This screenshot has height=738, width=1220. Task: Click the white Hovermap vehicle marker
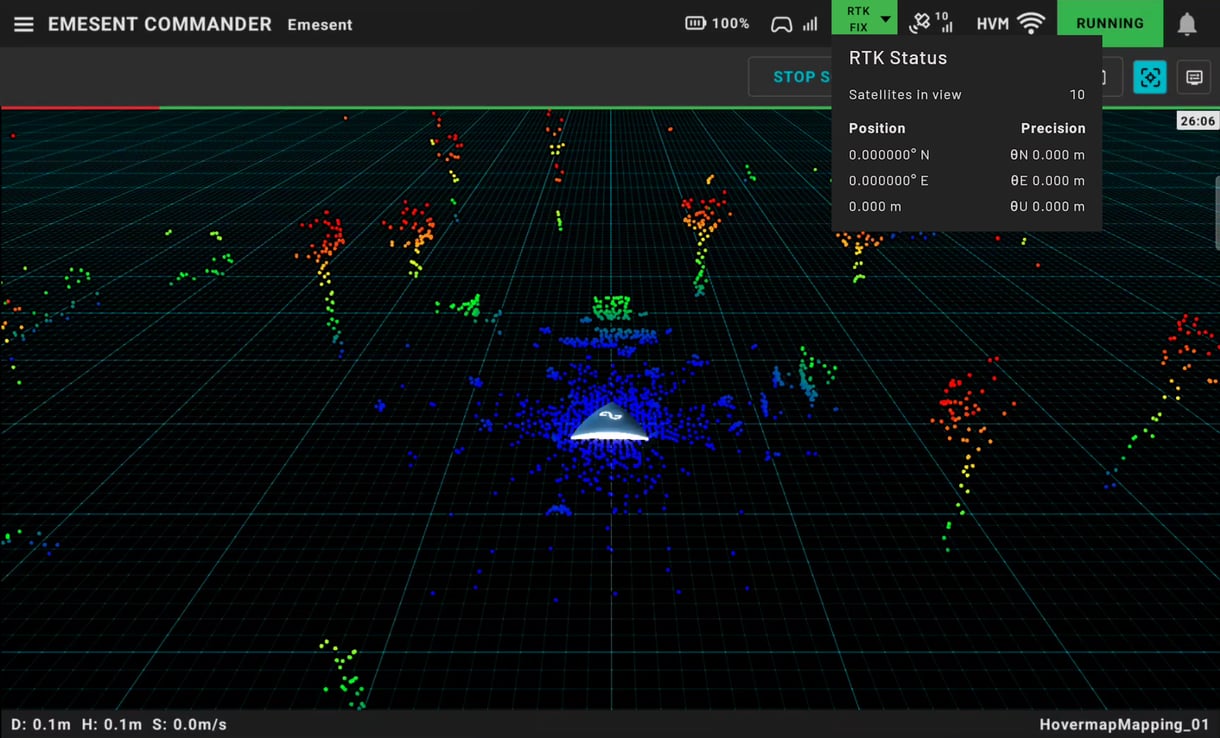609,423
